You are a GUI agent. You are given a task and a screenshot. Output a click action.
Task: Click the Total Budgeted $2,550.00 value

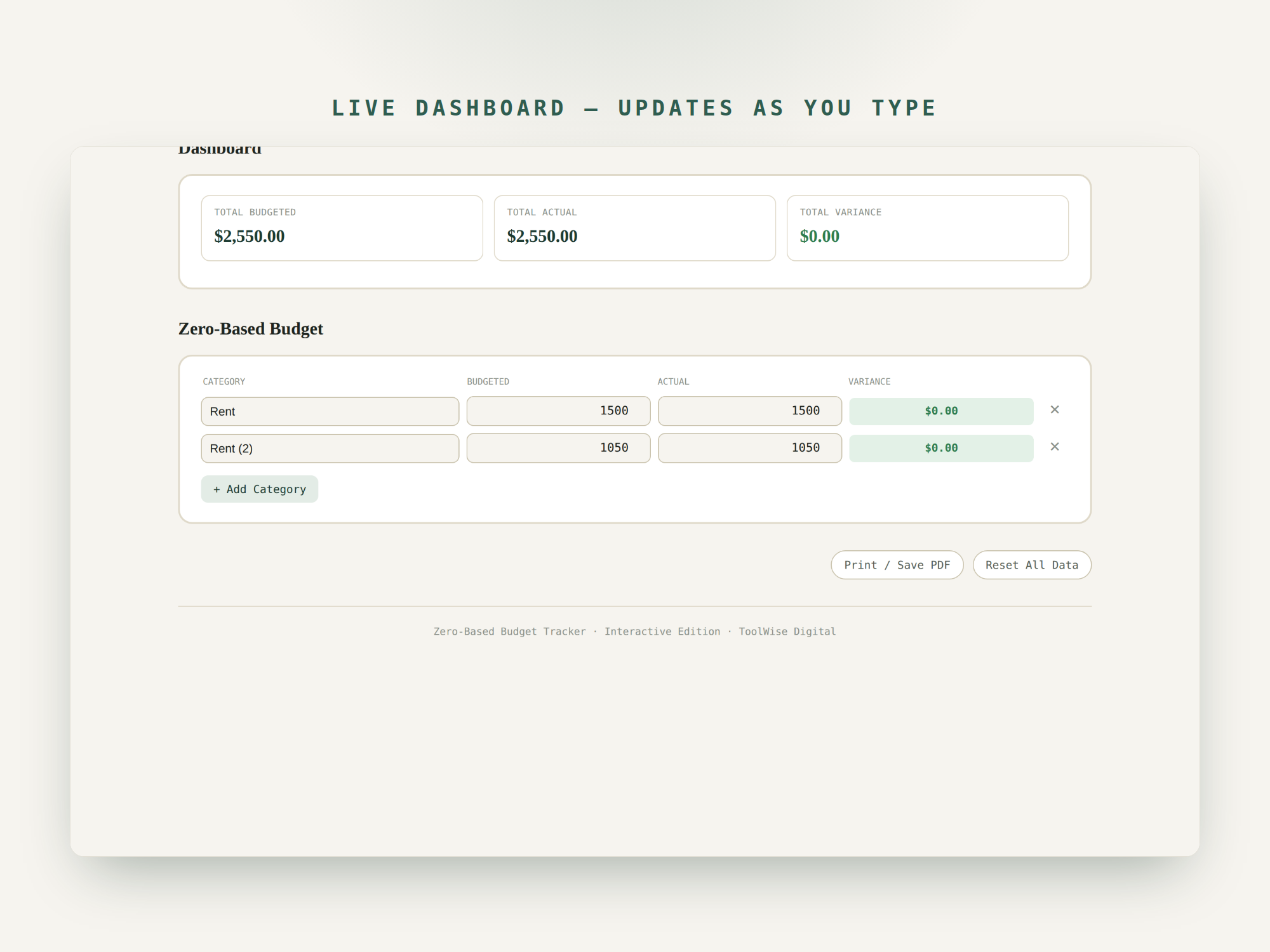click(250, 236)
